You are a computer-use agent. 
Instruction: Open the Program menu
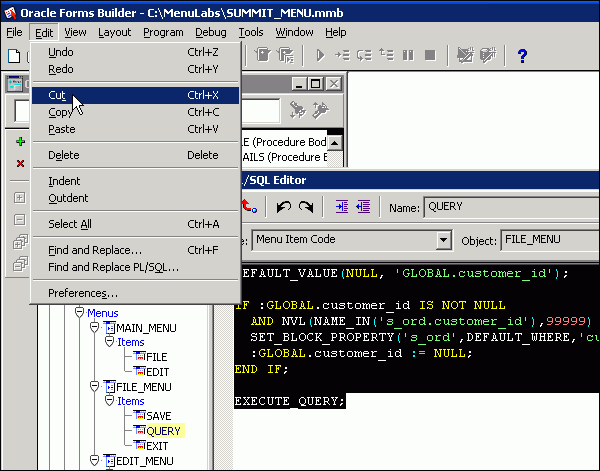[x=163, y=33]
